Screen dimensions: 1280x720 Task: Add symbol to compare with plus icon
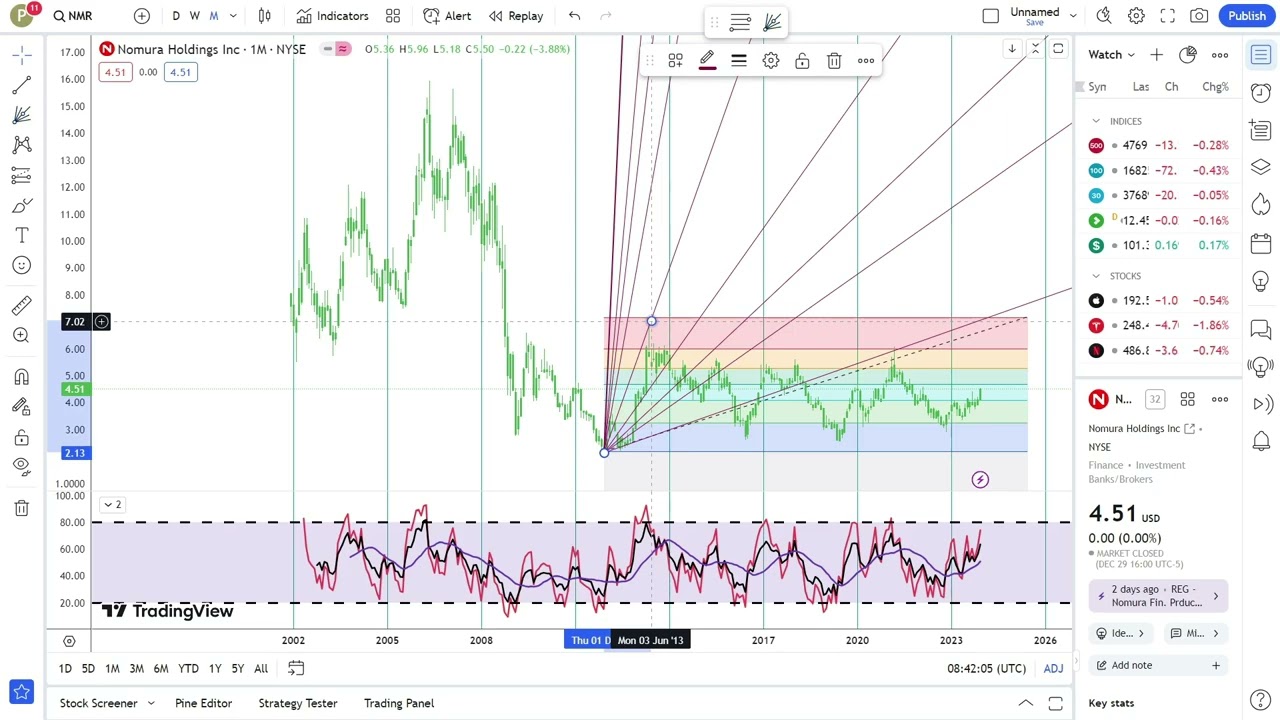tap(142, 16)
